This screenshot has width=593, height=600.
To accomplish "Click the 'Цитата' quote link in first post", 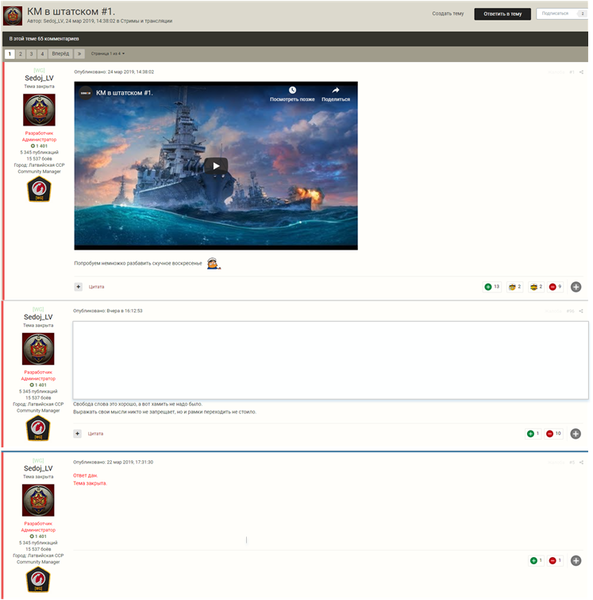I will (x=96, y=287).
